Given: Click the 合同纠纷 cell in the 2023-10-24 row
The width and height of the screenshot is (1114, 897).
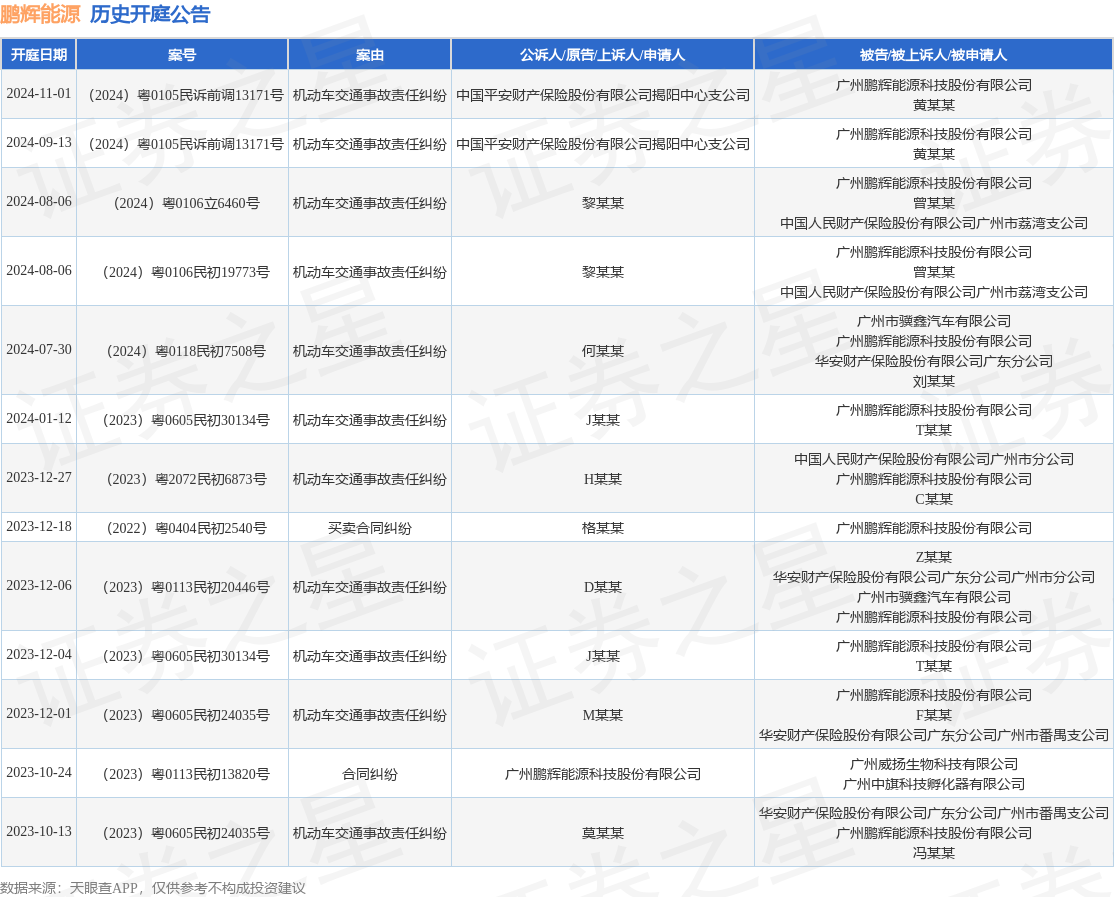Looking at the screenshot, I should pyautogui.click(x=369, y=774).
